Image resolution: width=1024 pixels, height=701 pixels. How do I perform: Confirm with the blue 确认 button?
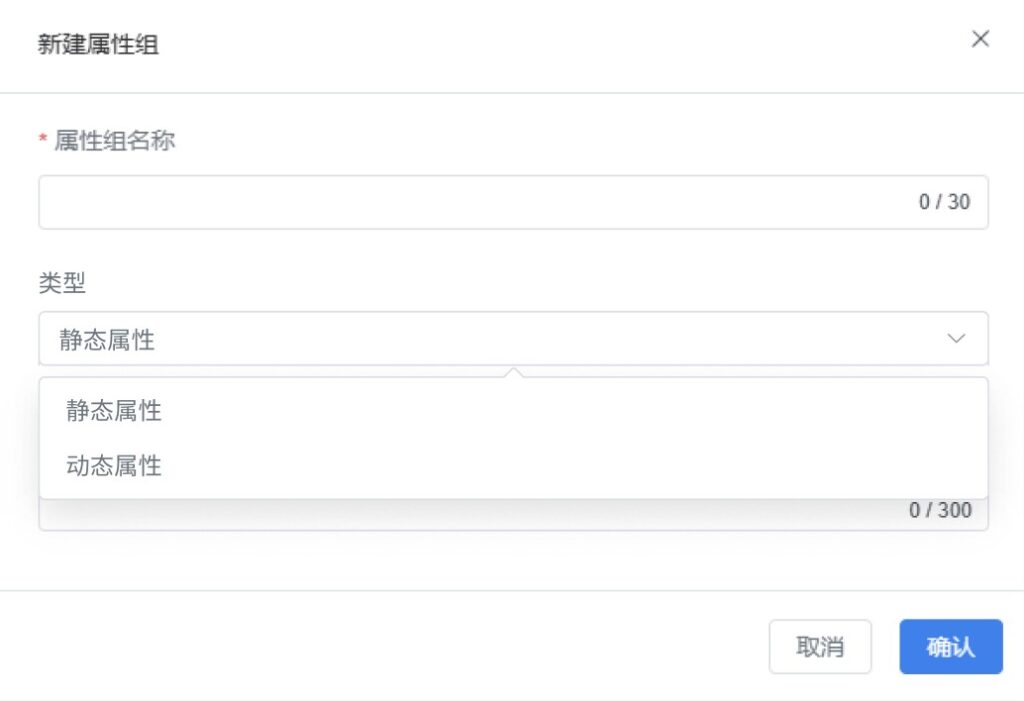pos(950,647)
